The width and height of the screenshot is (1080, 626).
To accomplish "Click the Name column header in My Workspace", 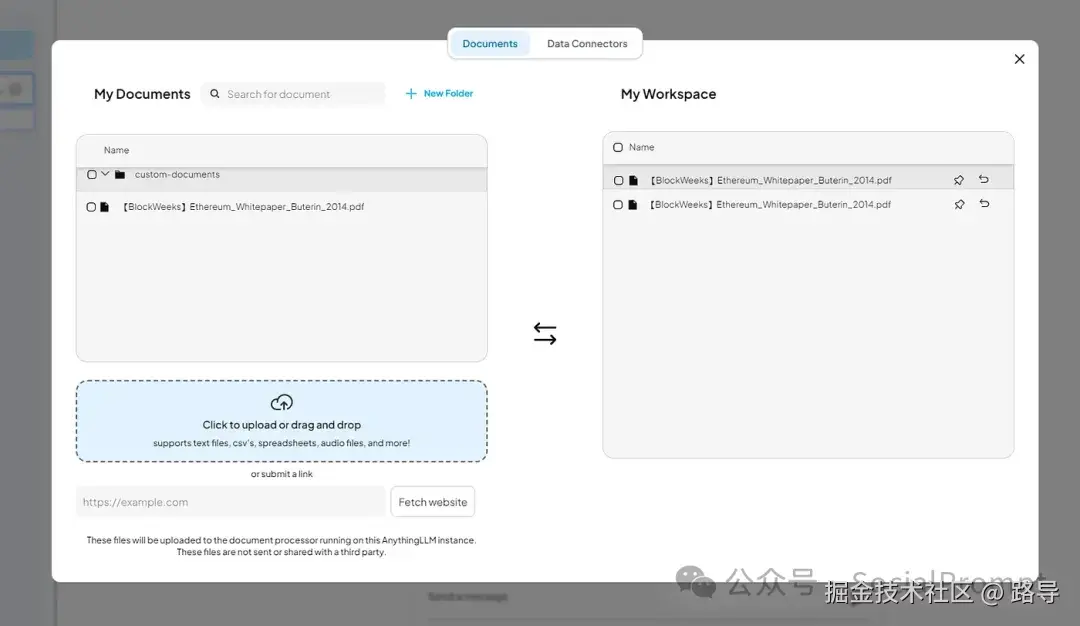I will click(641, 147).
